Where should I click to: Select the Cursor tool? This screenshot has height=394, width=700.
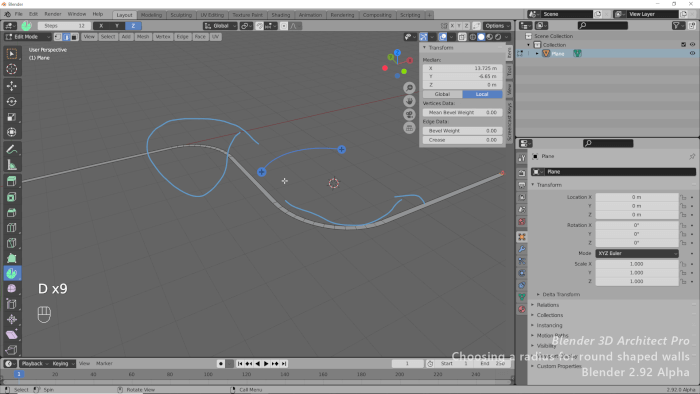pos(12,69)
